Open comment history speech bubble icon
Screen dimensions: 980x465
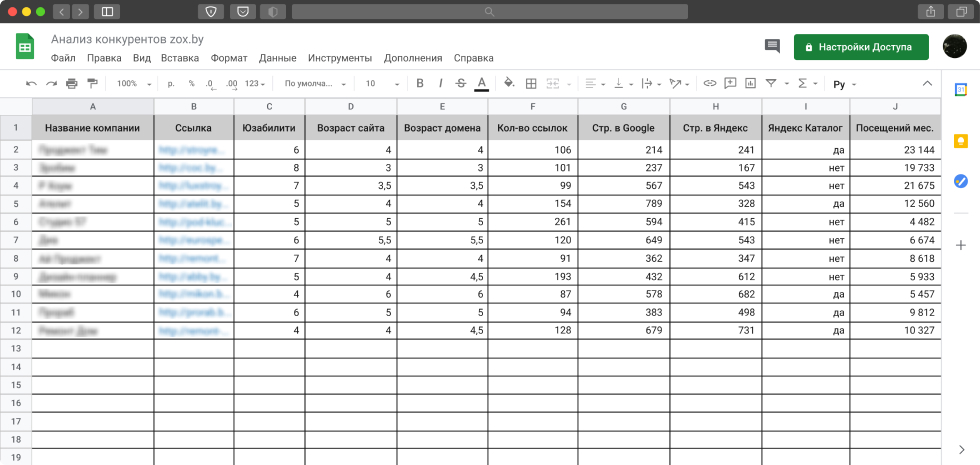point(772,46)
